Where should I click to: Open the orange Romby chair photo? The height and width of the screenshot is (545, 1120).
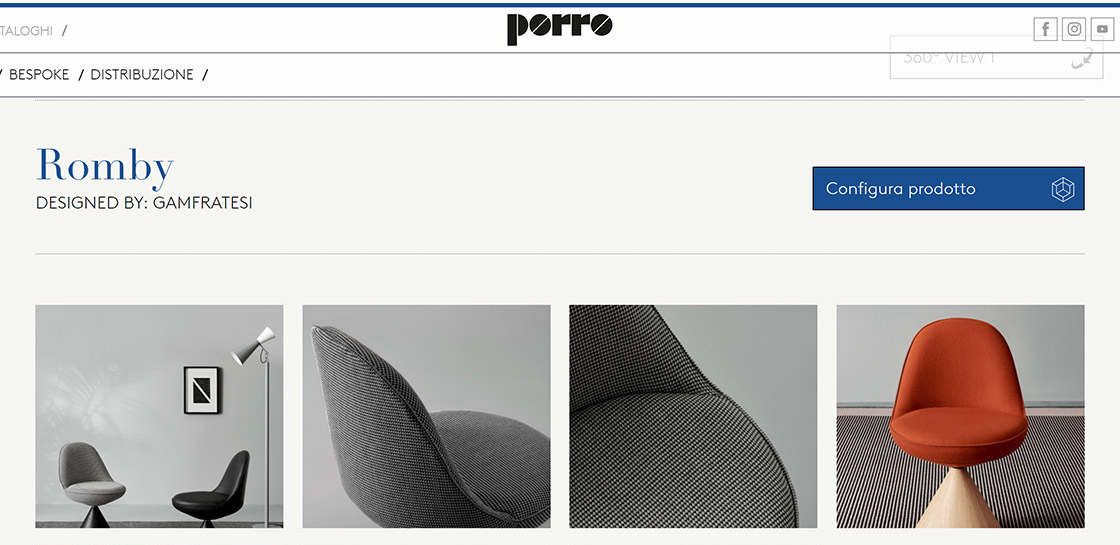click(x=961, y=416)
